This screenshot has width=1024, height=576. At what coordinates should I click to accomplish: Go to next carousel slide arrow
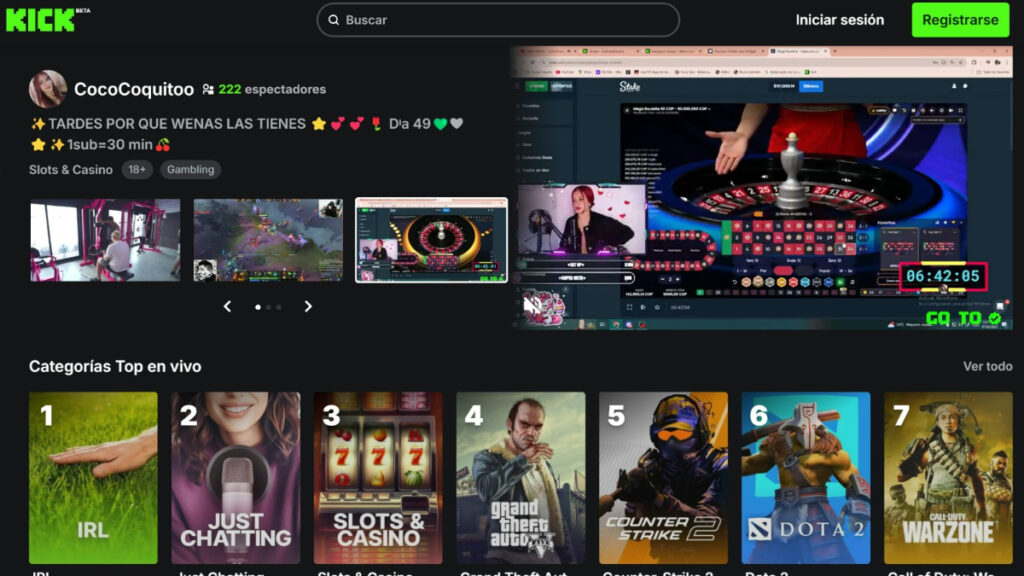coord(308,306)
